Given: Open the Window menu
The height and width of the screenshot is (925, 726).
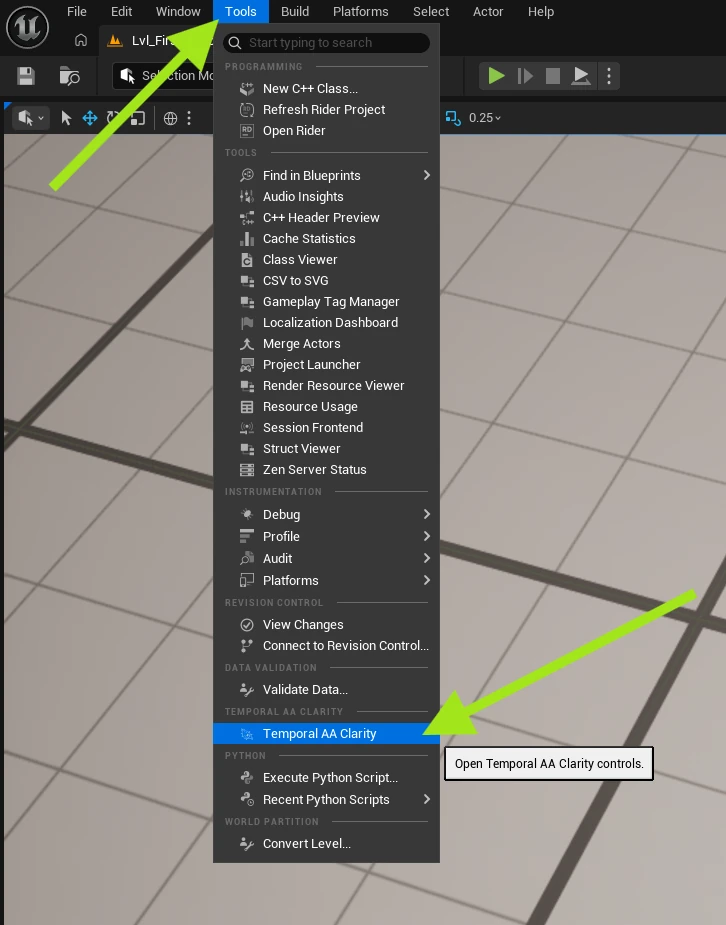Looking at the screenshot, I should click(x=178, y=12).
